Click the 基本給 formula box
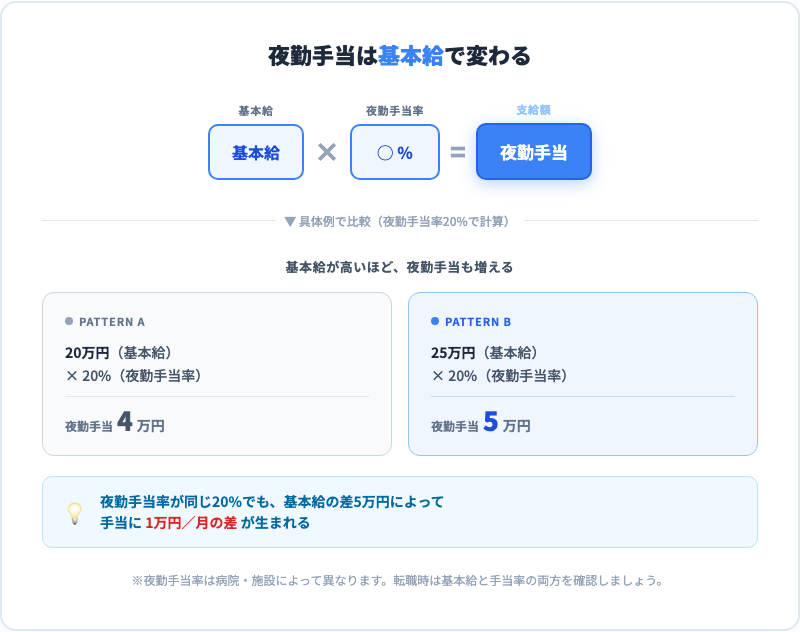This screenshot has width=800, height=632. [256, 152]
